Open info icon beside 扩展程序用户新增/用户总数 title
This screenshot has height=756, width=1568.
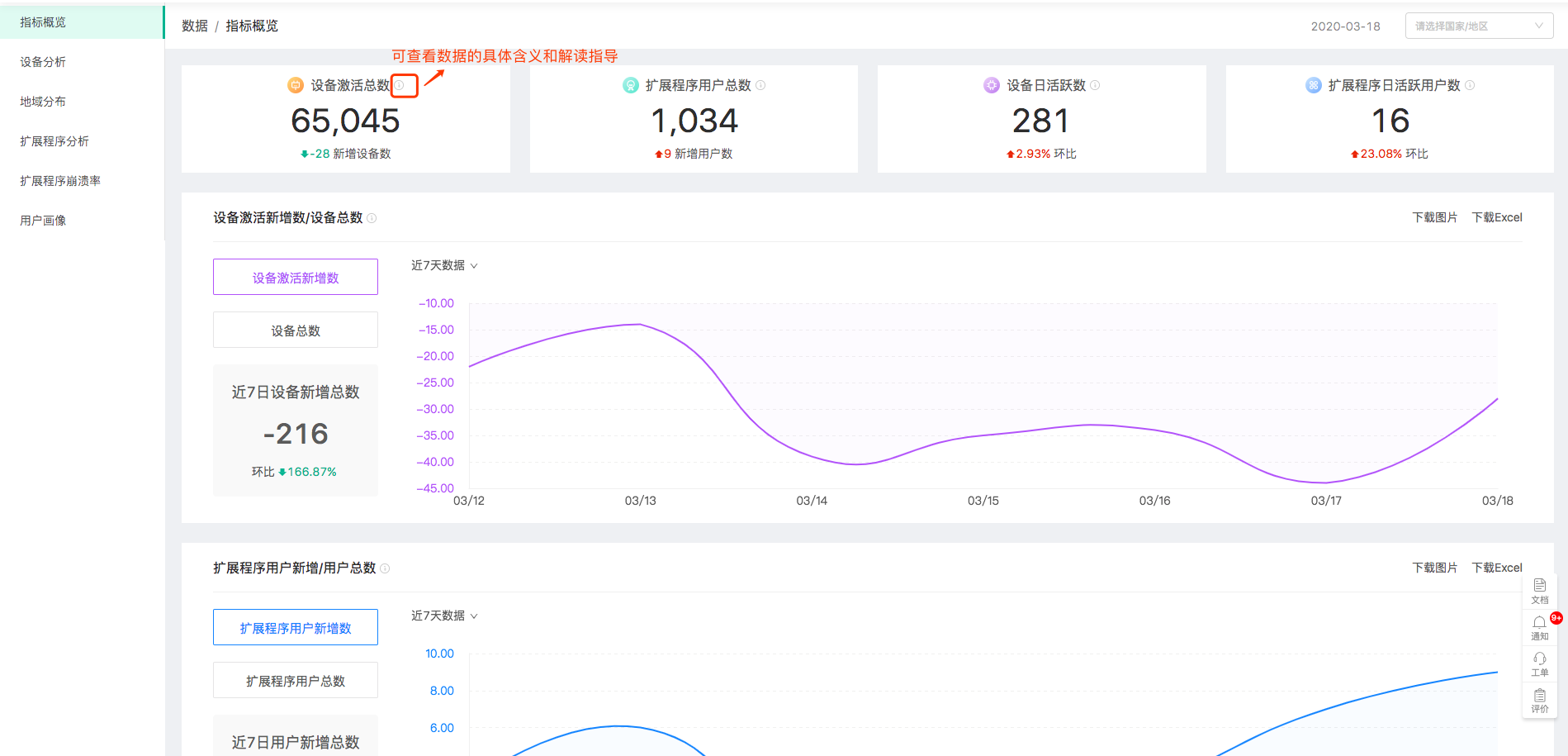385,568
